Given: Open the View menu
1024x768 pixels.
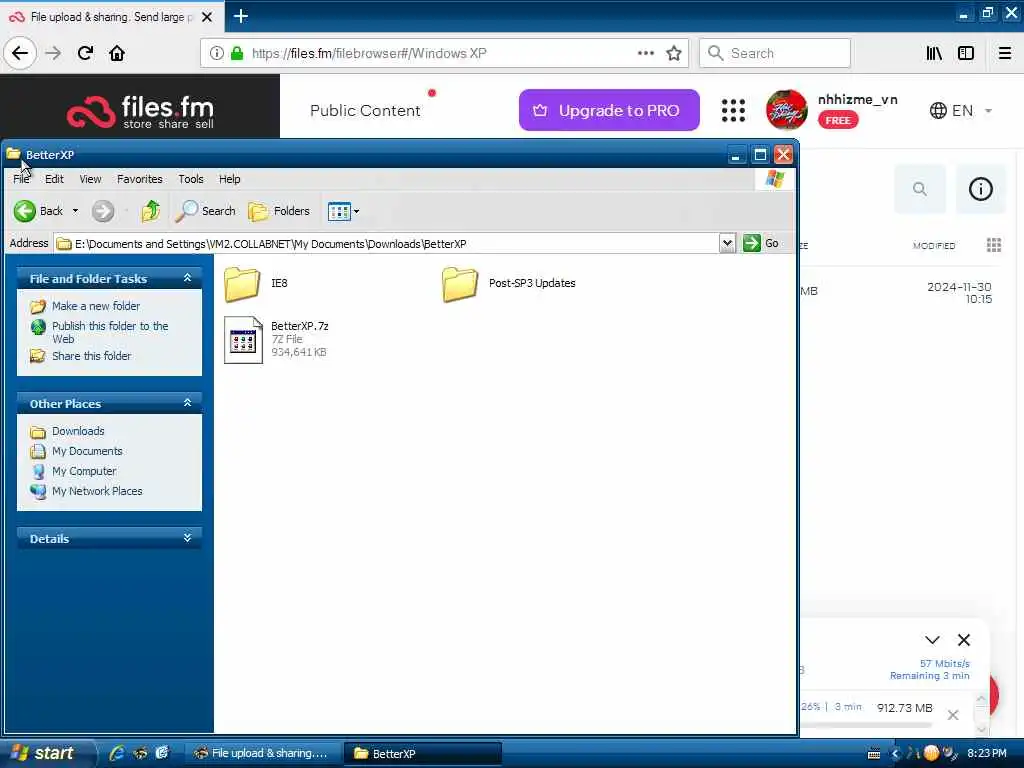Looking at the screenshot, I should 90,179.
